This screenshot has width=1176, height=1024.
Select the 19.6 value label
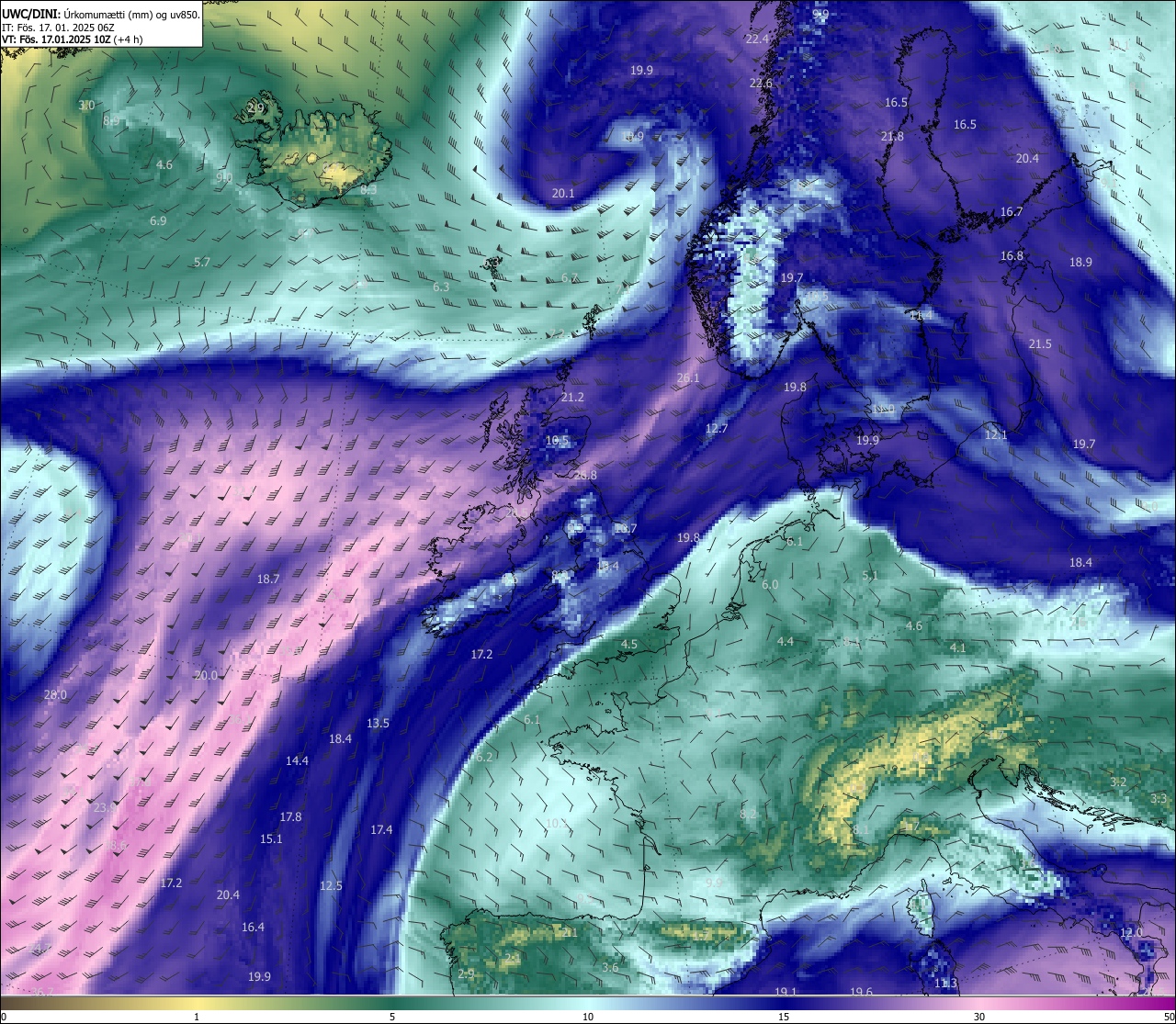coord(861,991)
